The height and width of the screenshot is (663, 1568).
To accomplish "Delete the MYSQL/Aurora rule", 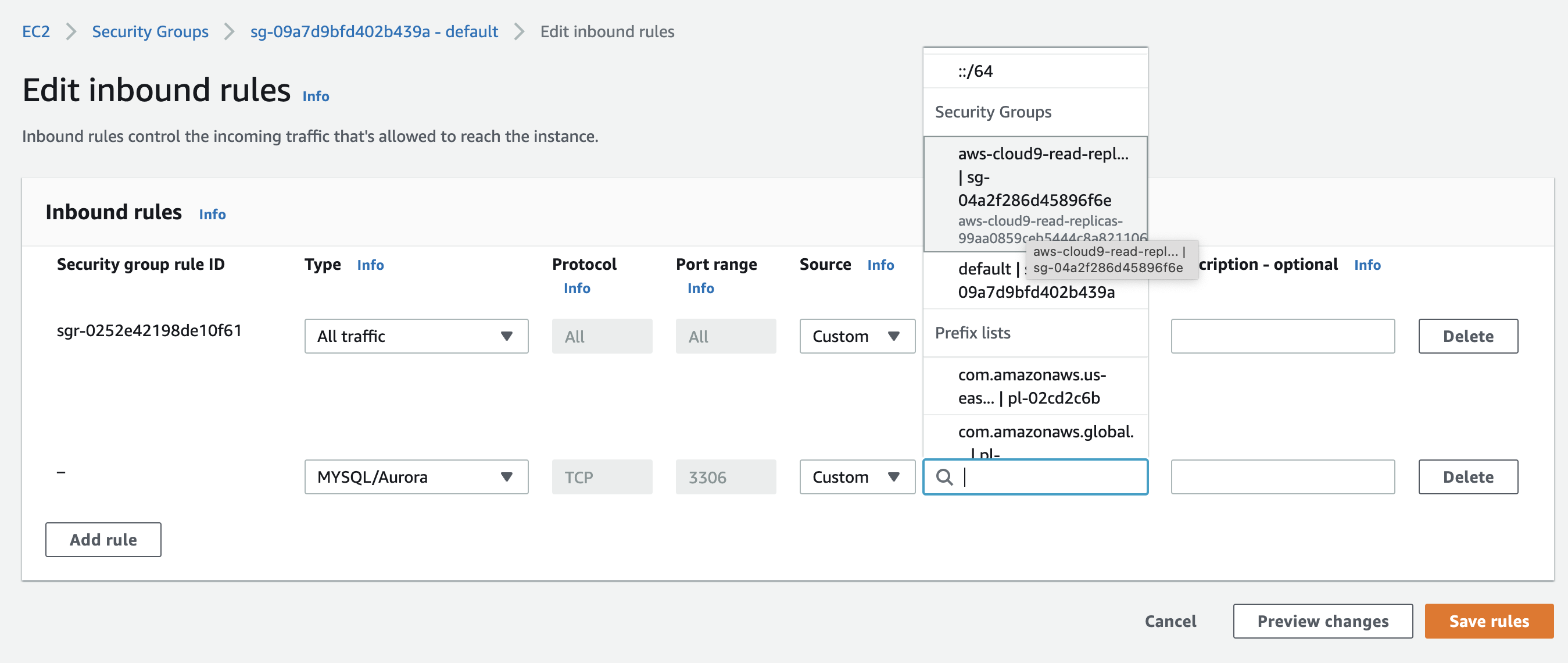I will pyautogui.click(x=1467, y=477).
